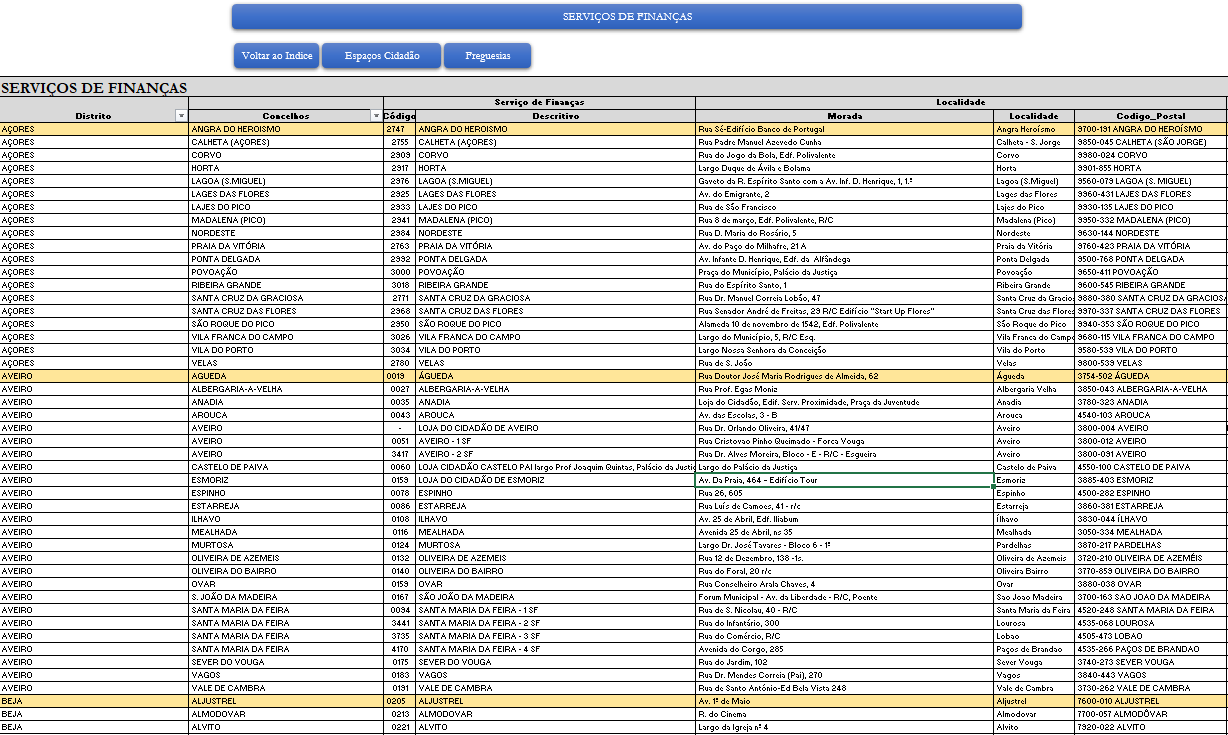This screenshot has width=1228, height=735.
Task: Click the SERVIÇOS DE FINANÇAS banner button
Action: click(x=626, y=17)
